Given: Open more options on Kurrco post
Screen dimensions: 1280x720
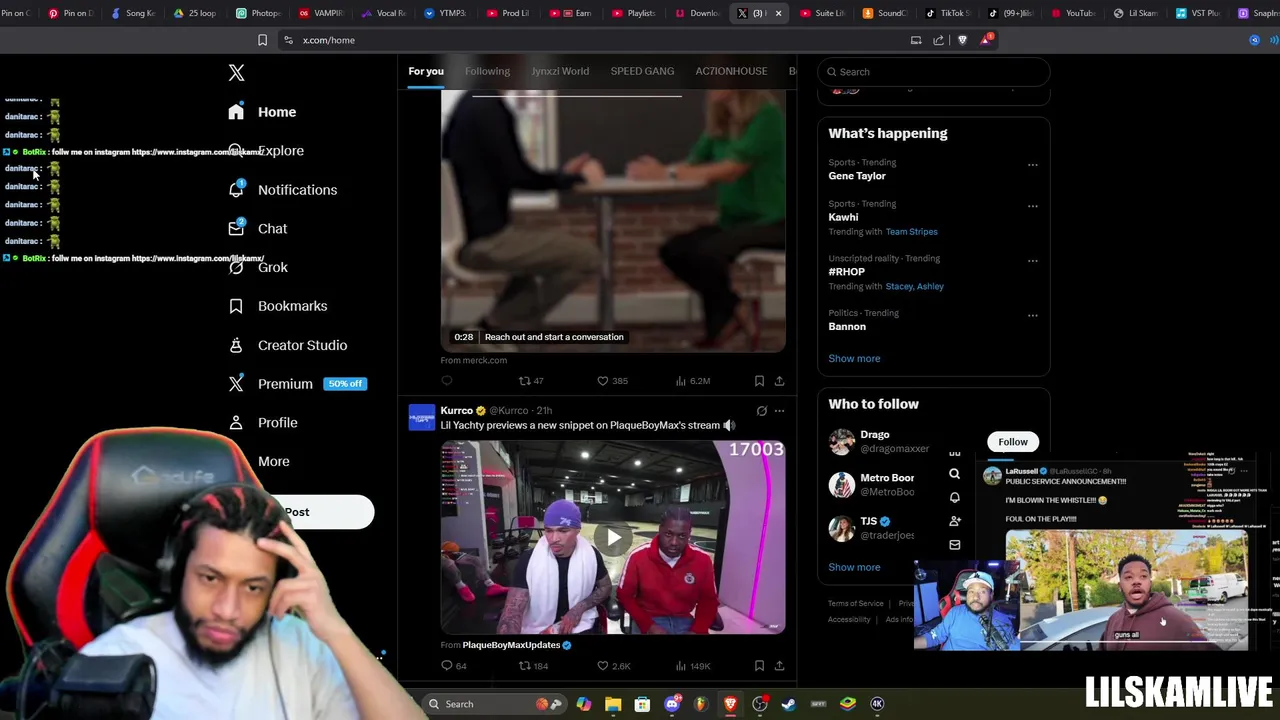Looking at the screenshot, I should 779,411.
